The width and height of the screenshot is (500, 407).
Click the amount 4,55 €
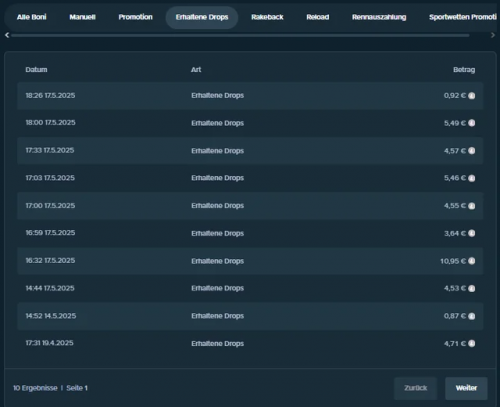[455, 206]
